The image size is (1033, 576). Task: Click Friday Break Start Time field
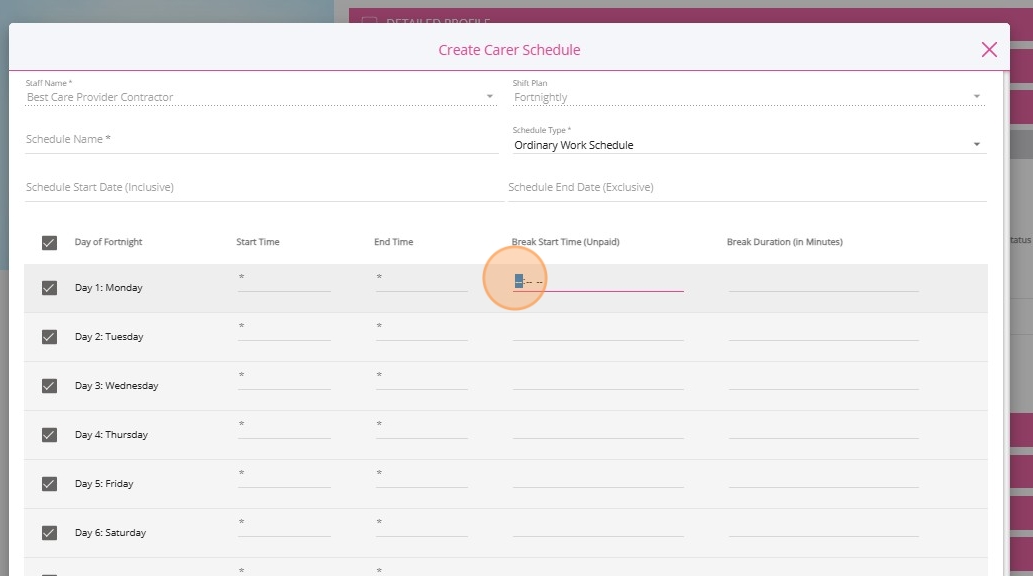tap(598, 478)
